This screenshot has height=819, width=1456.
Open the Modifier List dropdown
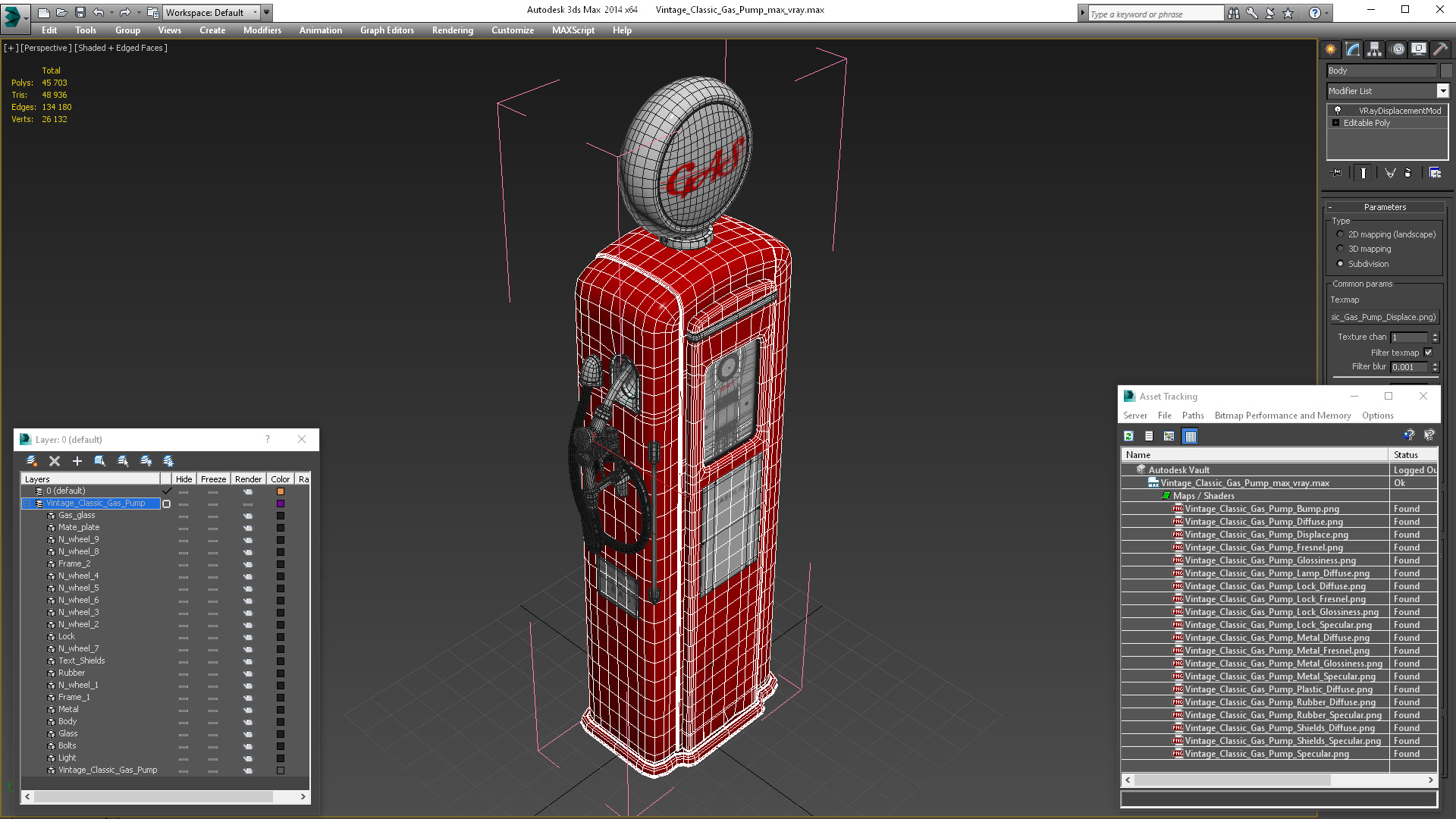(x=1442, y=91)
